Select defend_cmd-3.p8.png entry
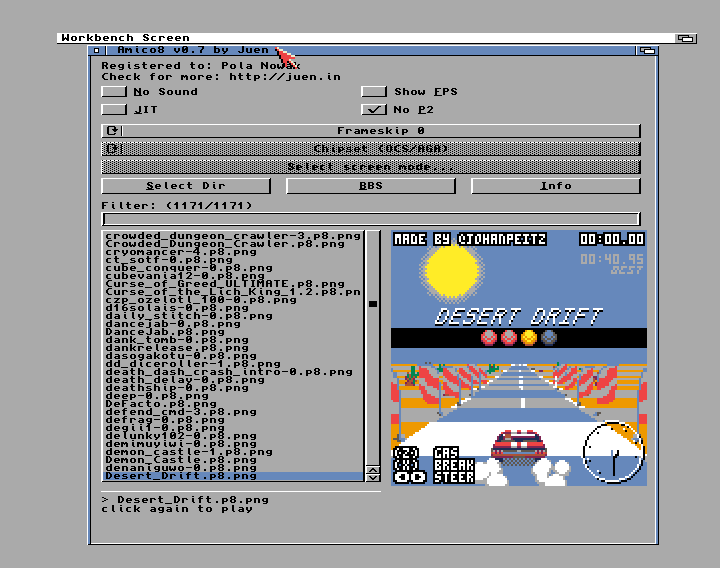This screenshot has height=568, width=720. [233, 412]
